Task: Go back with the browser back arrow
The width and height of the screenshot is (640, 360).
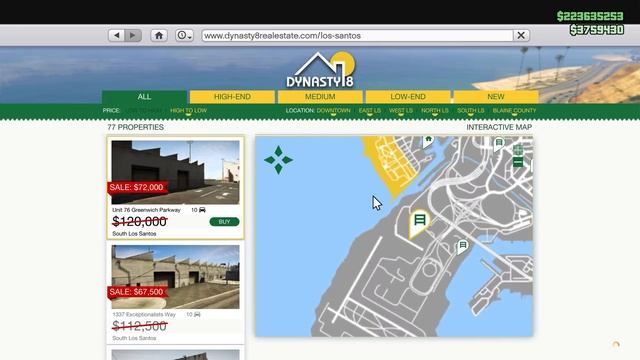Action: coord(117,36)
